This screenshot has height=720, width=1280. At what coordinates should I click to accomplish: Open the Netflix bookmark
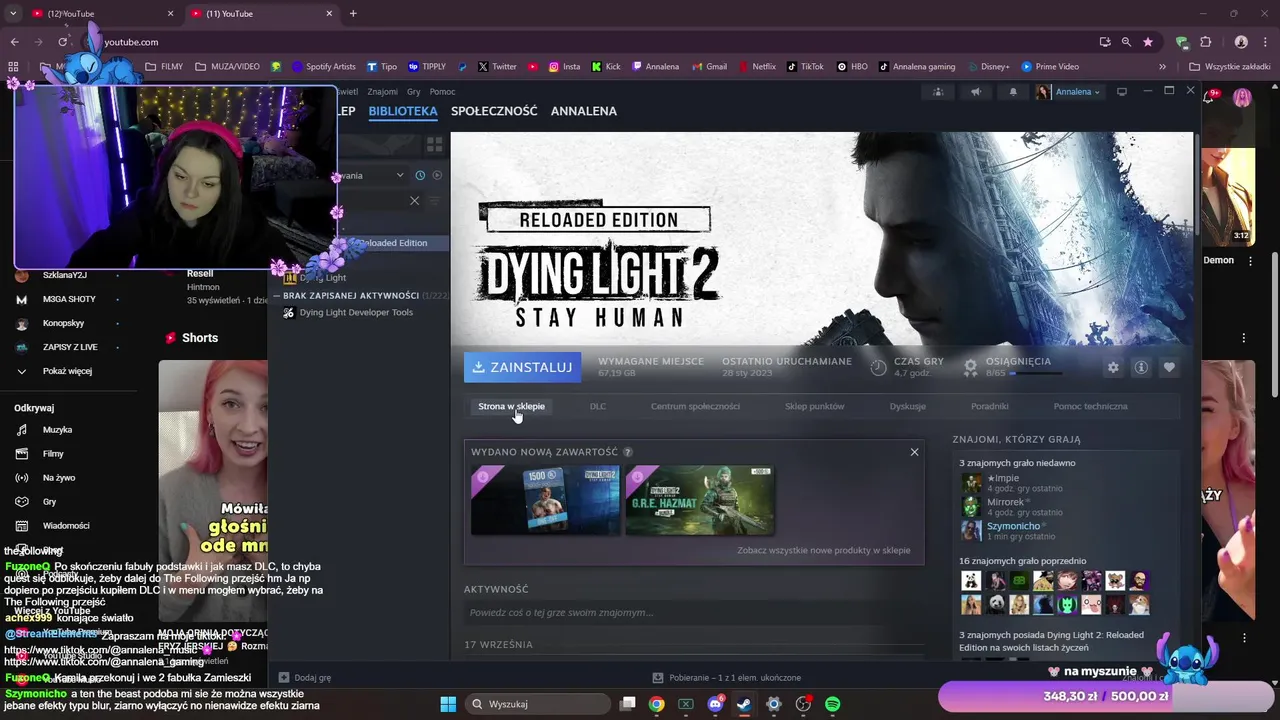756,67
